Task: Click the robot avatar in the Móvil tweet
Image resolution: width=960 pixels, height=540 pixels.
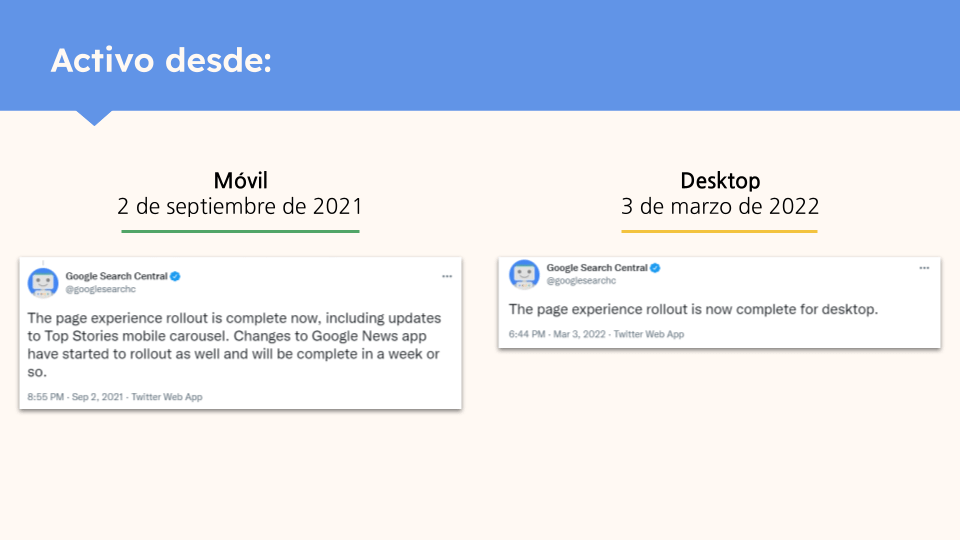Action: pyautogui.click(x=42, y=283)
